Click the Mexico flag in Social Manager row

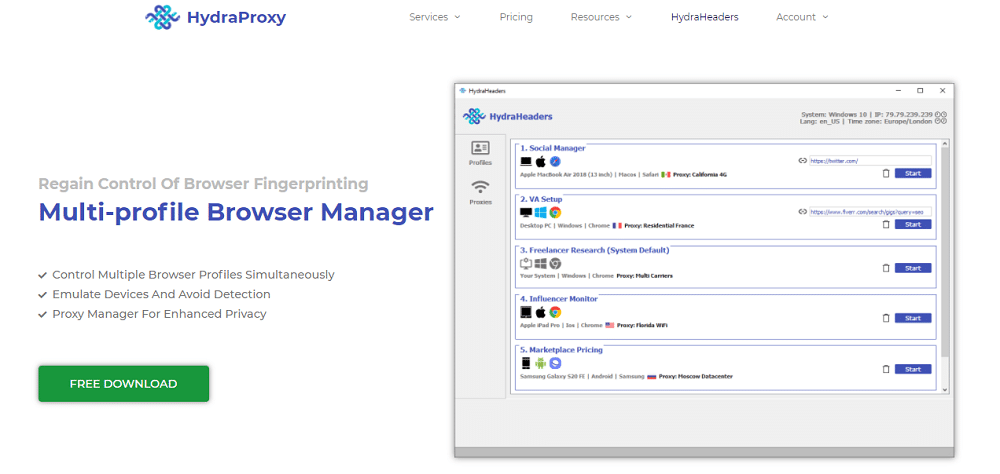[666, 174]
